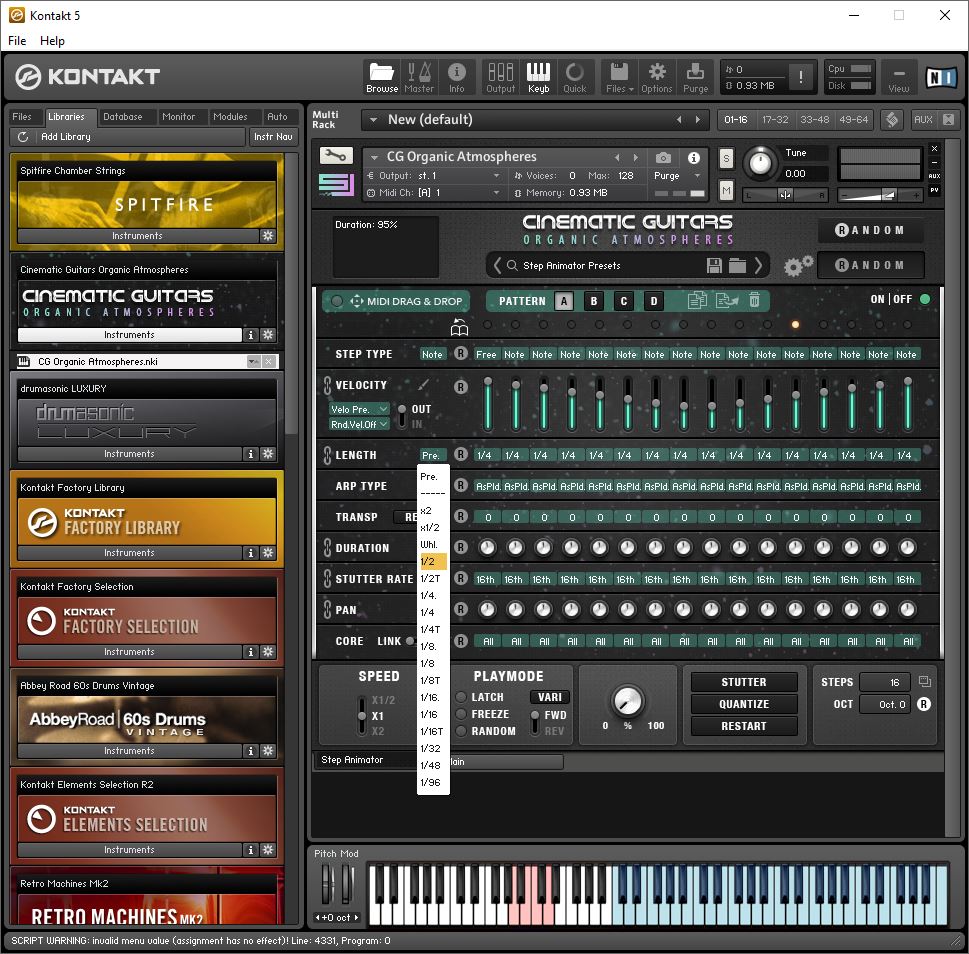Open the instrument Purge dropdown arrow
969x954 pixels.
tap(698, 175)
